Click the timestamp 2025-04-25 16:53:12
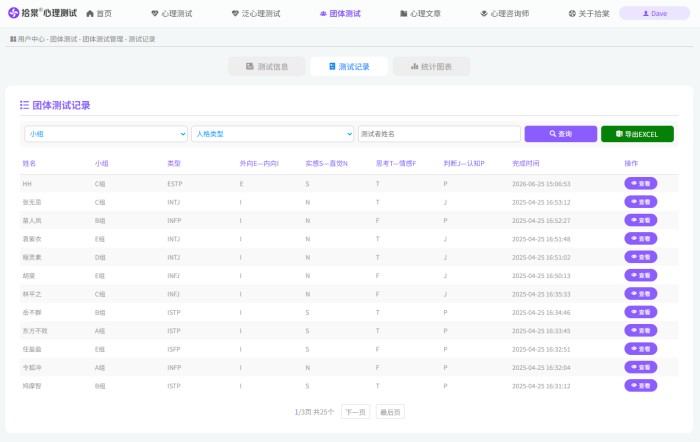The width and height of the screenshot is (700, 442). coord(541,202)
